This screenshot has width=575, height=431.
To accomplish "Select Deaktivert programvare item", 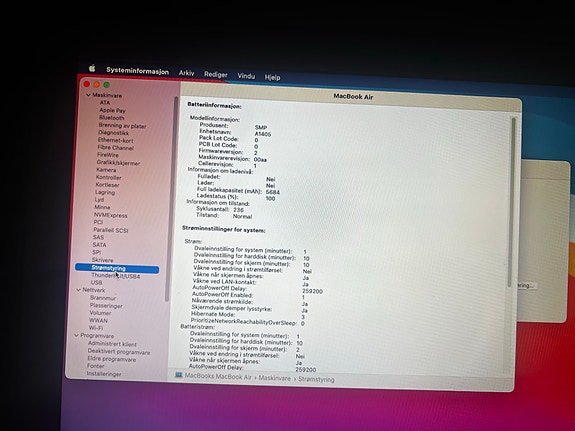I will 118,352.
